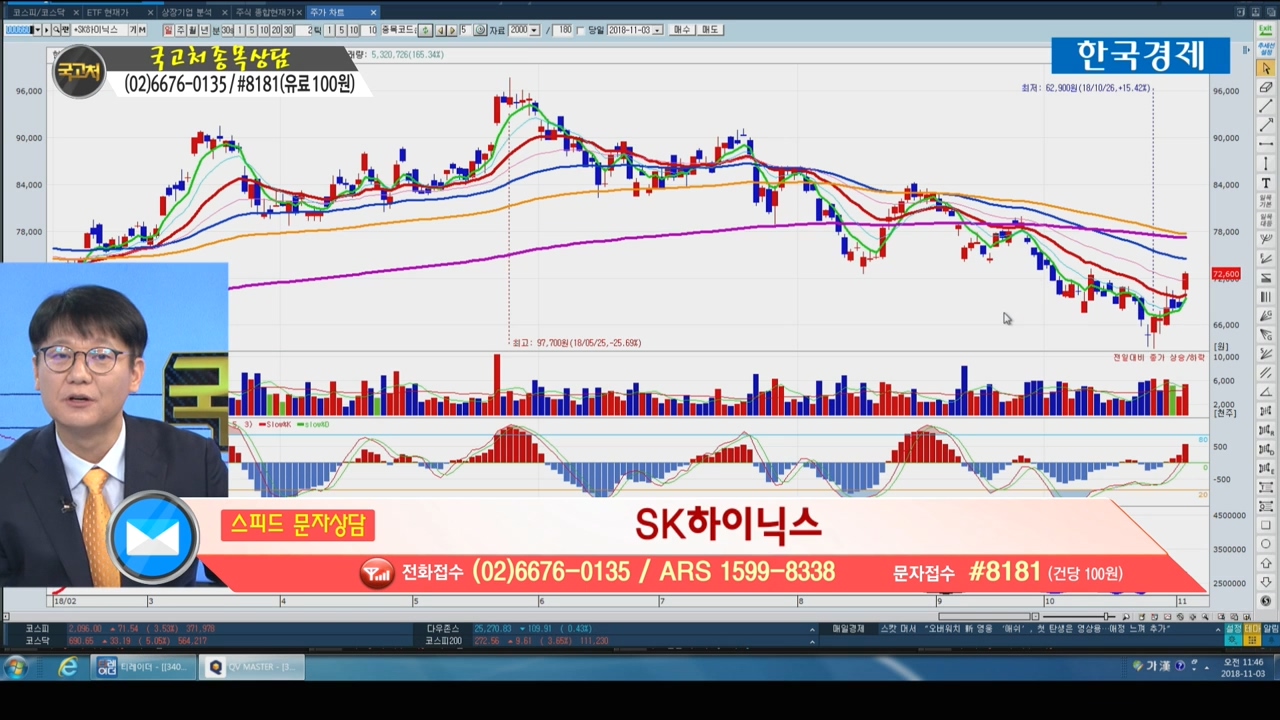
Task: Choose the vertical line drawing tool
Action: tap(1266, 163)
